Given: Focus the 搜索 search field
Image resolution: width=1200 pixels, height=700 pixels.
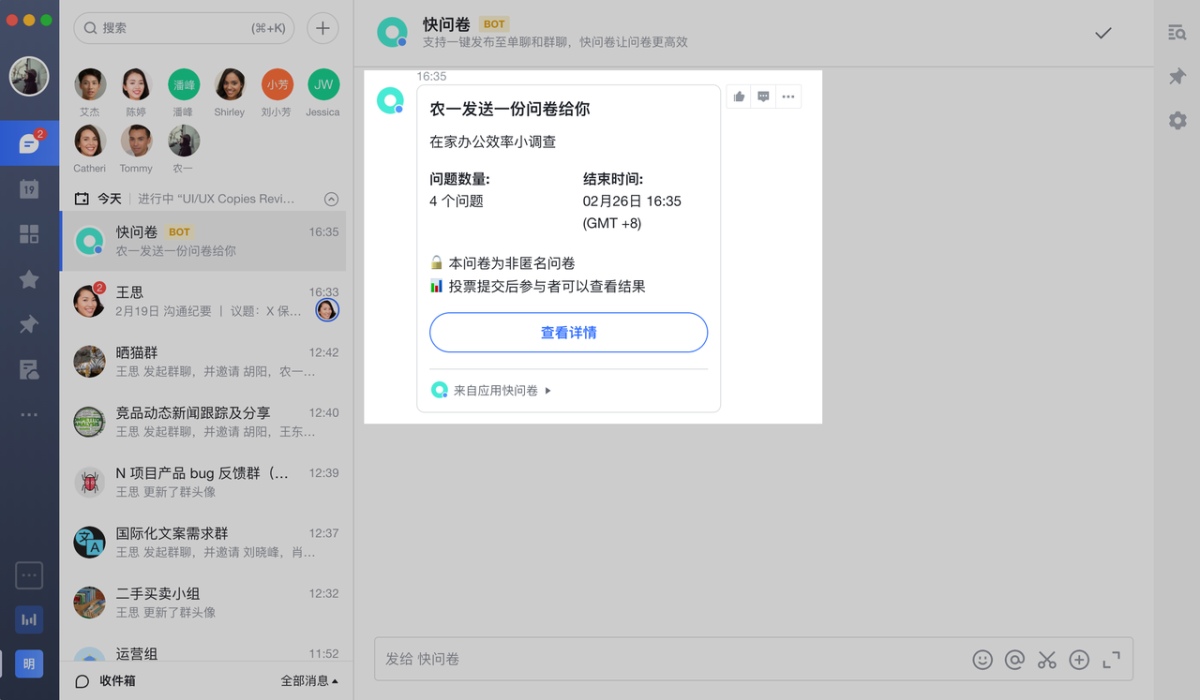Looking at the screenshot, I should pos(184,28).
